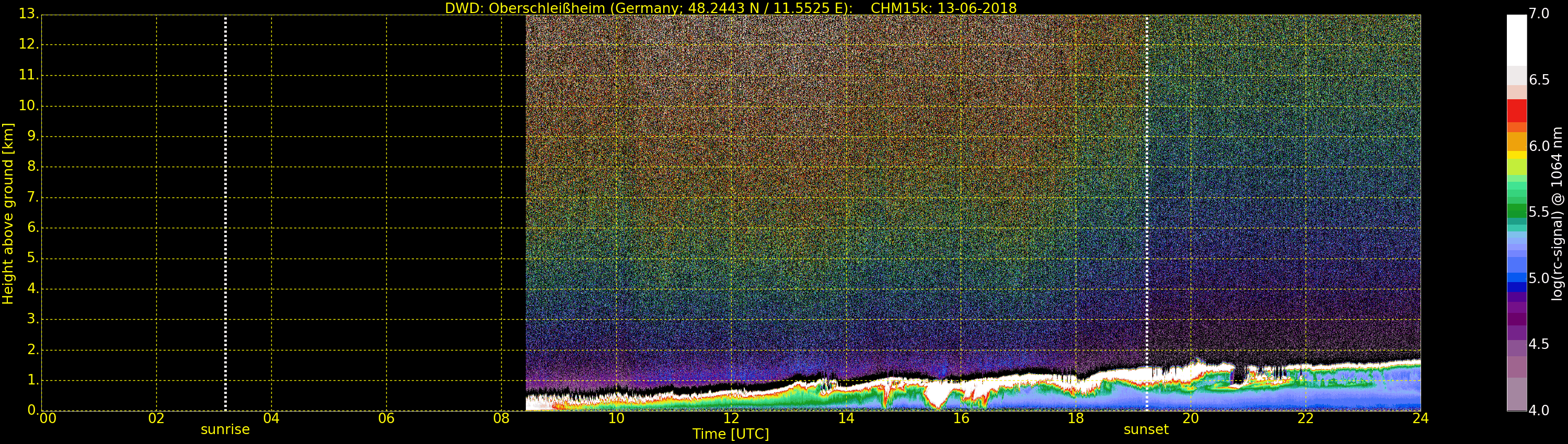Click the 'Height above ground [km]' axis title
Image resolution: width=1568 pixels, height=444 pixels.
[x=8, y=213]
